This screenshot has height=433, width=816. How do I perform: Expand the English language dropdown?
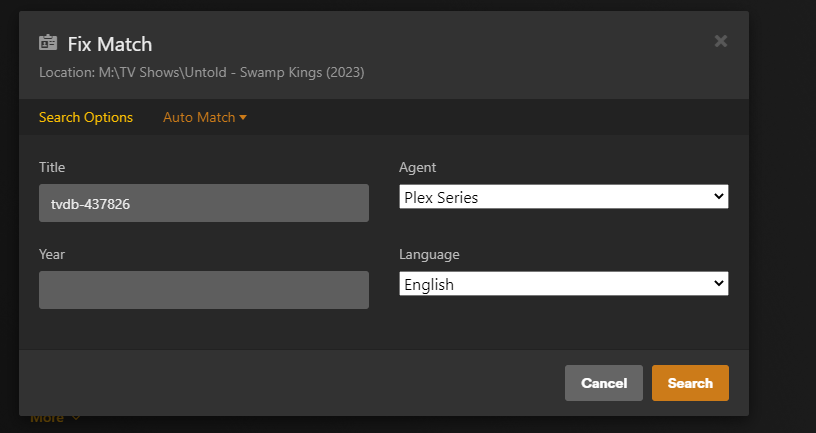tap(563, 284)
